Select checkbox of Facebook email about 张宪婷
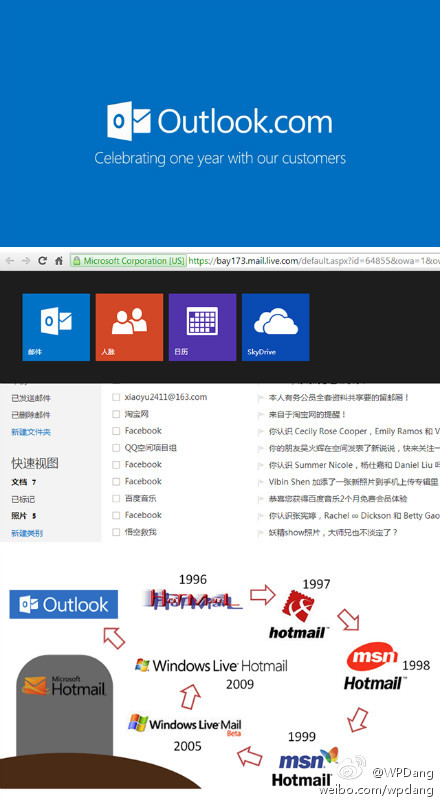The width and height of the screenshot is (440, 803). click(116, 516)
